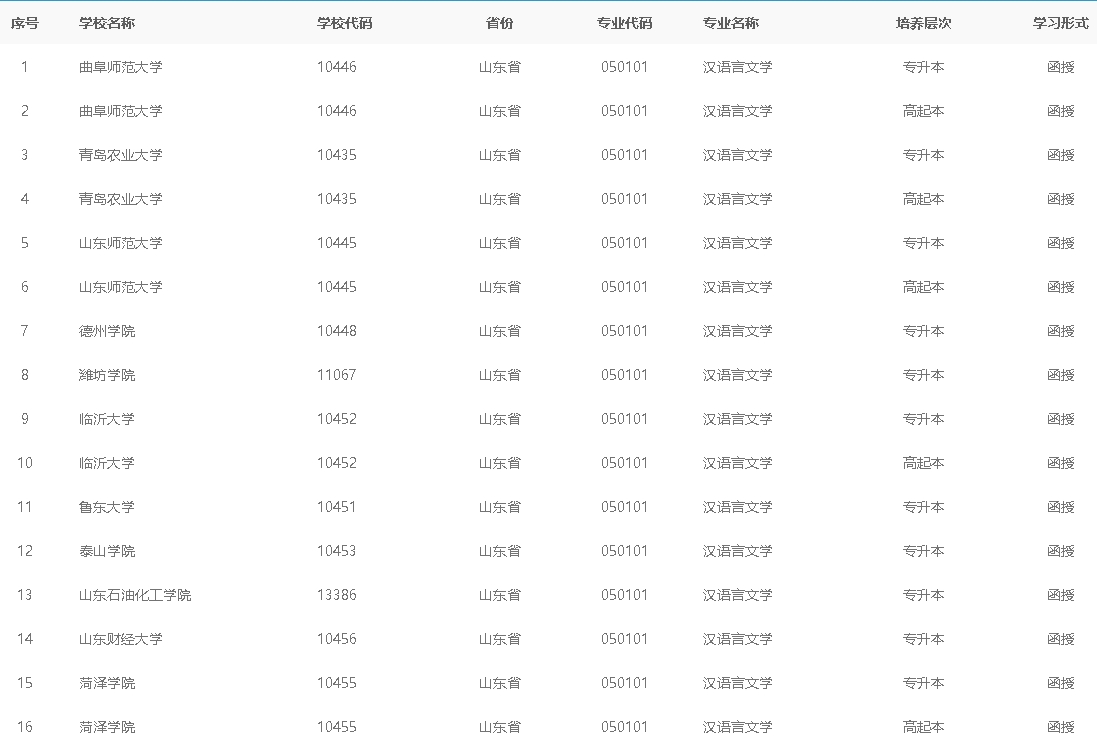This screenshot has height=745, width=1097.
Task: Click sequence number 13
Action: tap(24, 595)
